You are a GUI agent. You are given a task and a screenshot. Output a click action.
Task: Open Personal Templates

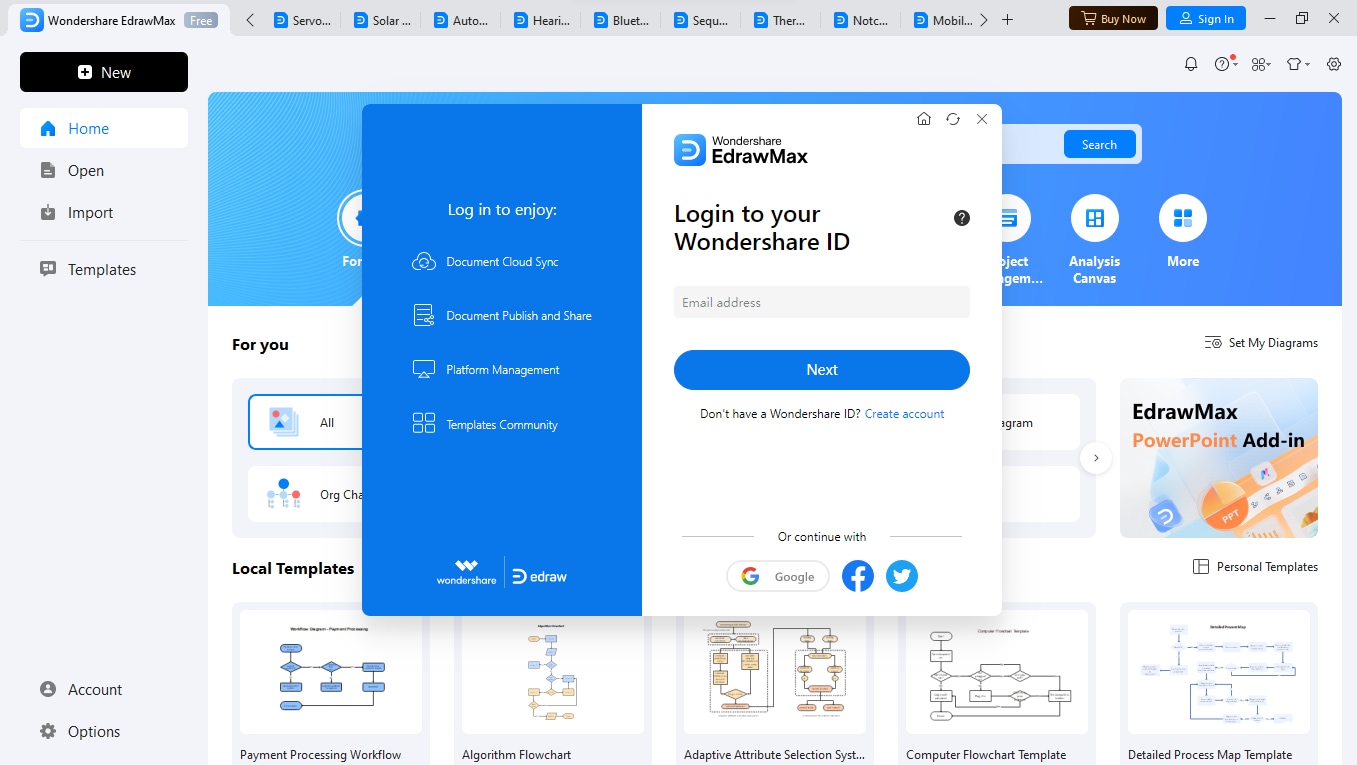coord(1255,567)
